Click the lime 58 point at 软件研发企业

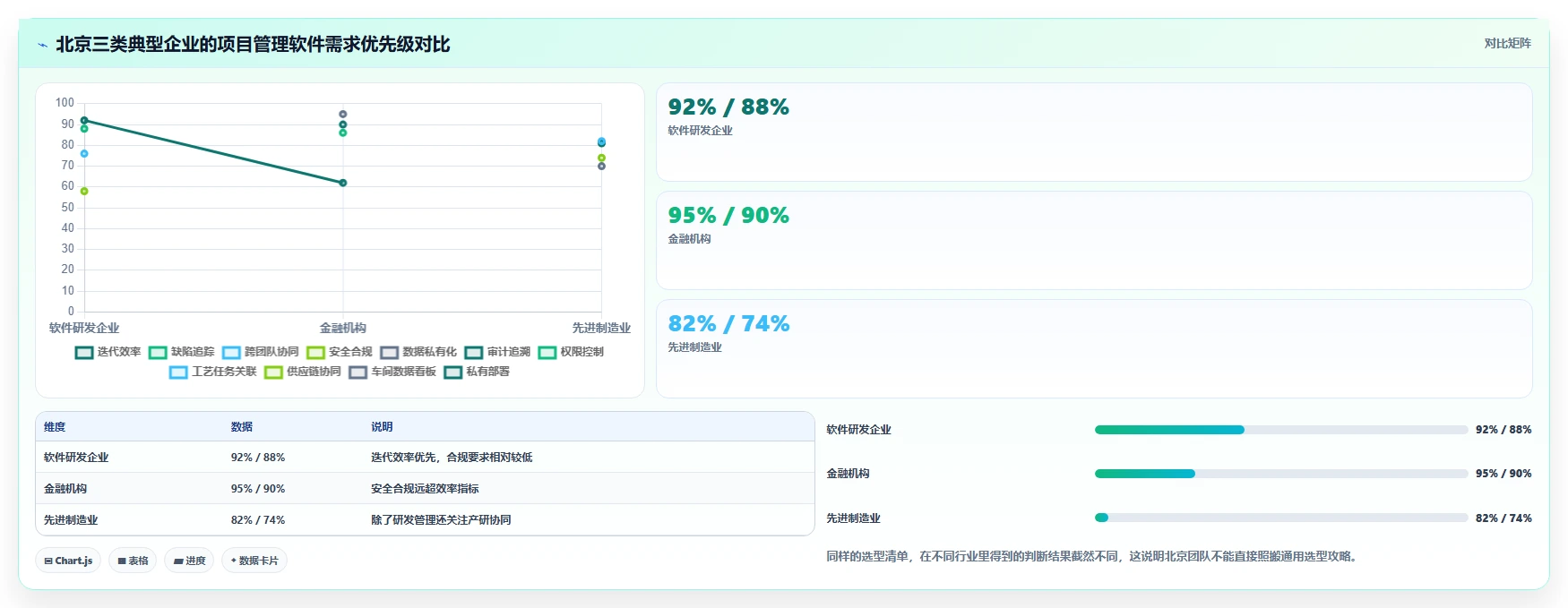(x=84, y=191)
